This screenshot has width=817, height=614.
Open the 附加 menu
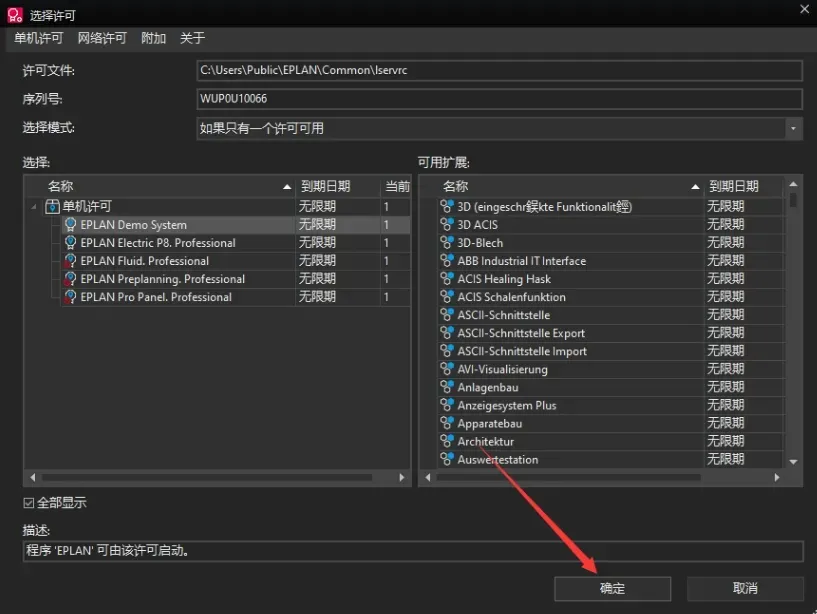[x=153, y=38]
